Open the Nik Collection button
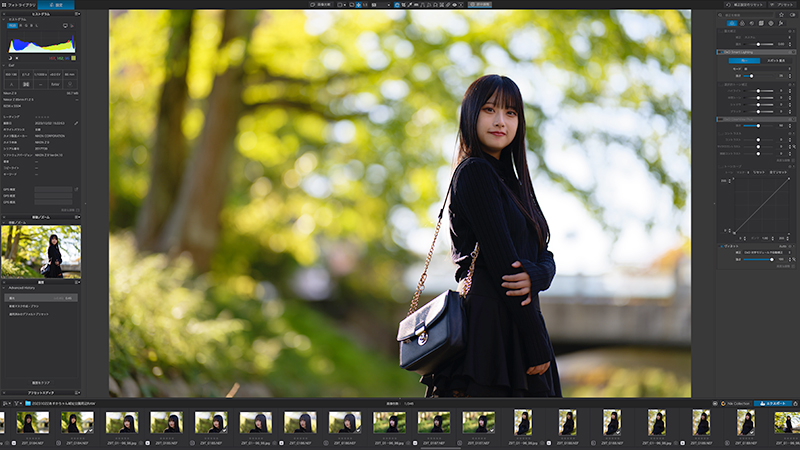The width and height of the screenshot is (800, 450). coord(735,404)
